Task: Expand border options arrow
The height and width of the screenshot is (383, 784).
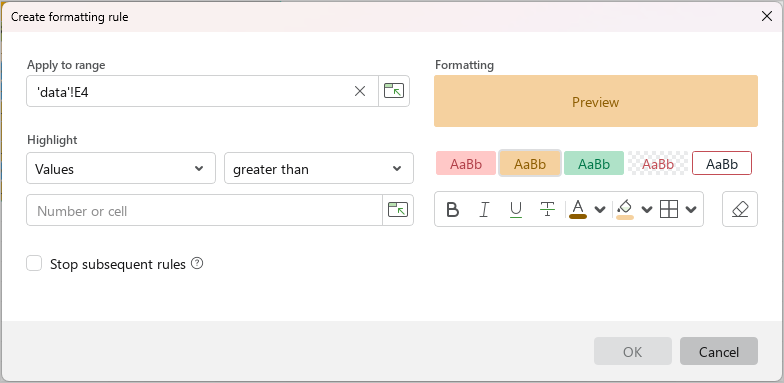Action: point(691,210)
